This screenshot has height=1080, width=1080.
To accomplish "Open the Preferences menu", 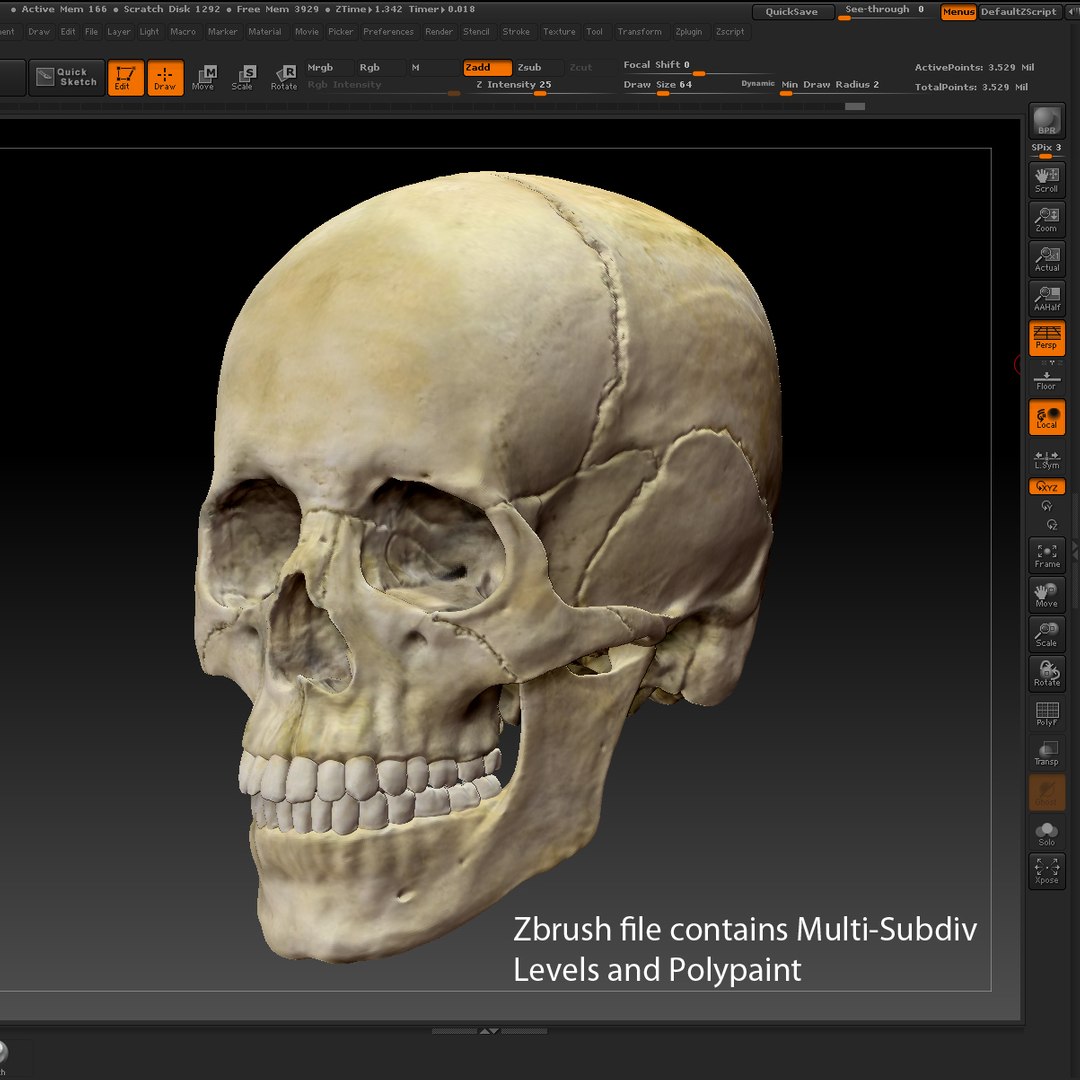I will pyautogui.click(x=388, y=32).
